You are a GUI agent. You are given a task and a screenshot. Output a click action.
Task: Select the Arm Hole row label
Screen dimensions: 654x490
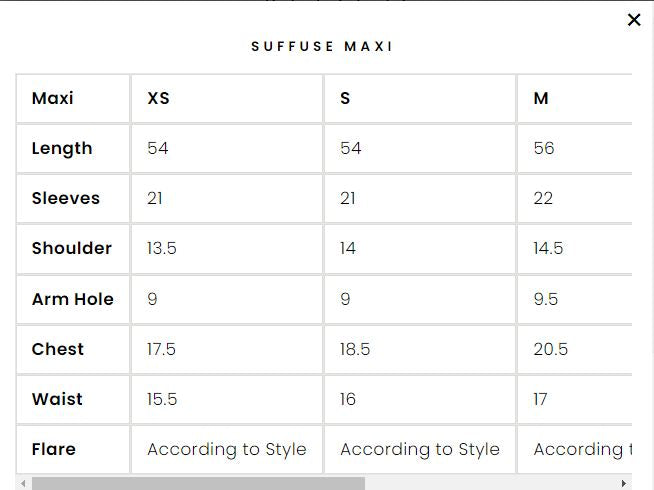coord(72,299)
